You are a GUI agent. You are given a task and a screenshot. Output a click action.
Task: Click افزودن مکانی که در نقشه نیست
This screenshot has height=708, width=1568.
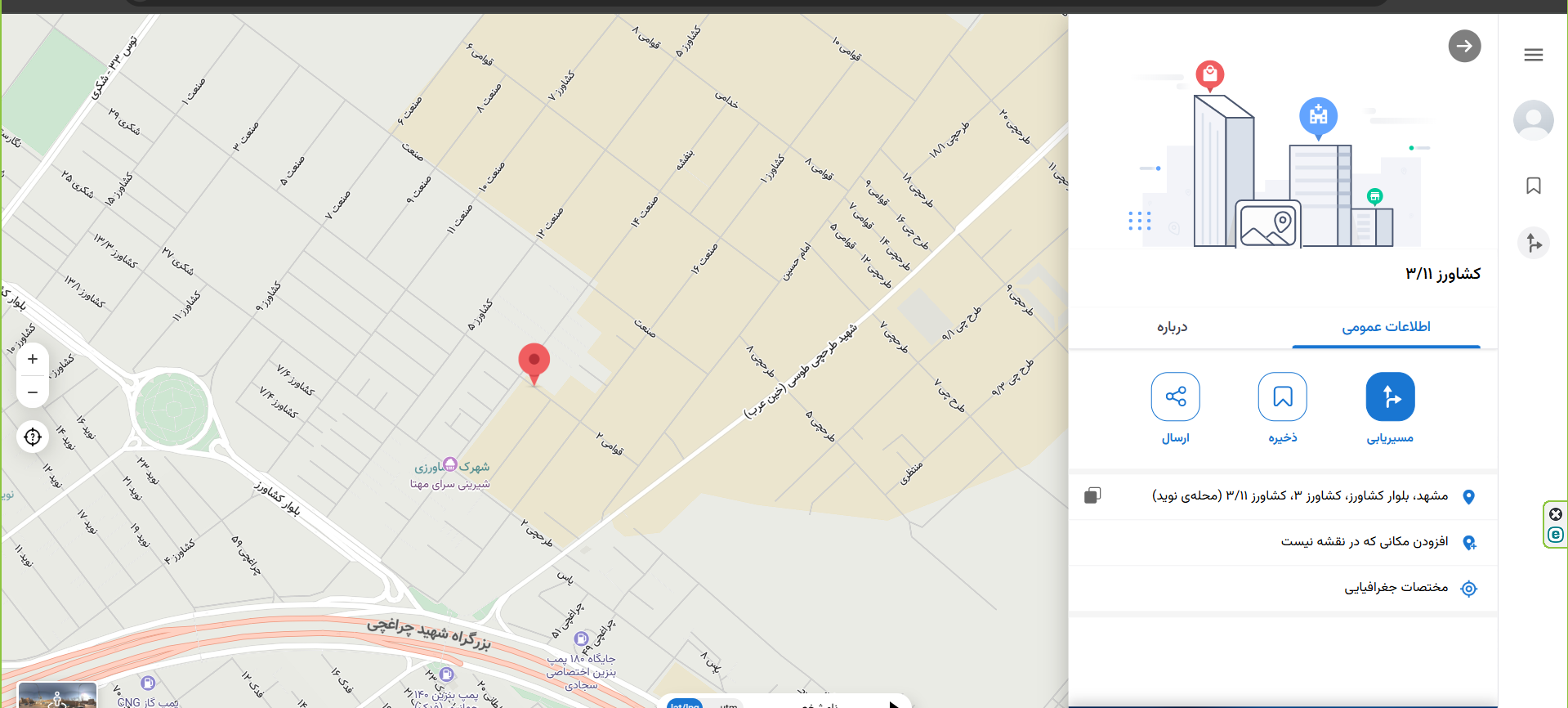point(1283,542)
